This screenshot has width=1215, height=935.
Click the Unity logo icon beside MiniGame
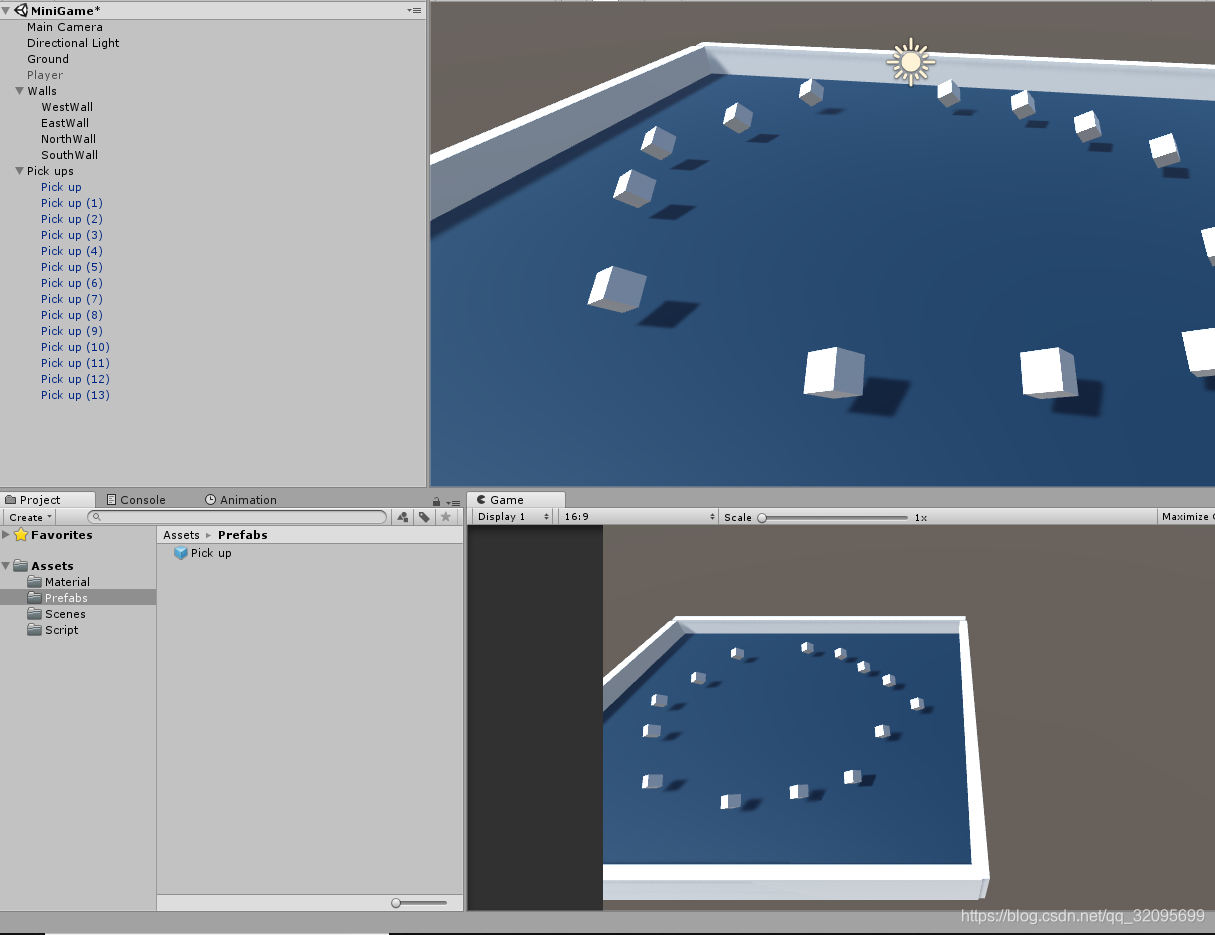(x=21, y=10)
